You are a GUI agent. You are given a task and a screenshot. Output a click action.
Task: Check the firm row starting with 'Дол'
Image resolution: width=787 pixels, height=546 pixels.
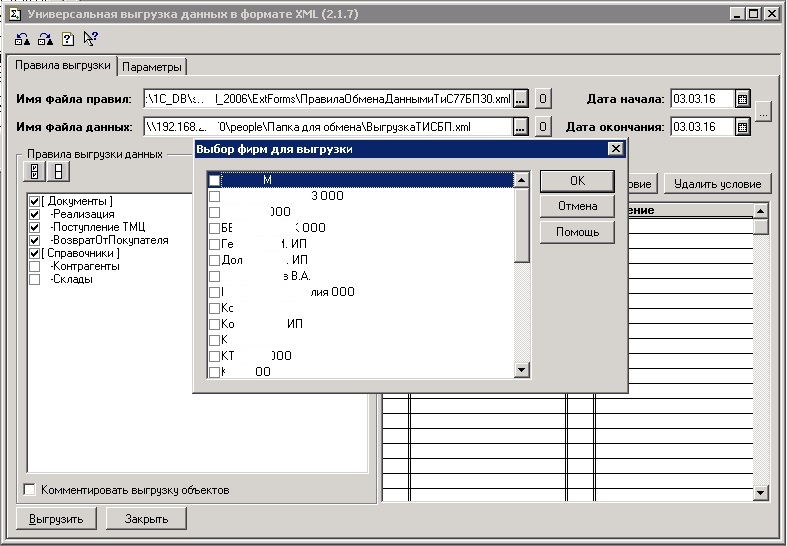pos(214,260)
